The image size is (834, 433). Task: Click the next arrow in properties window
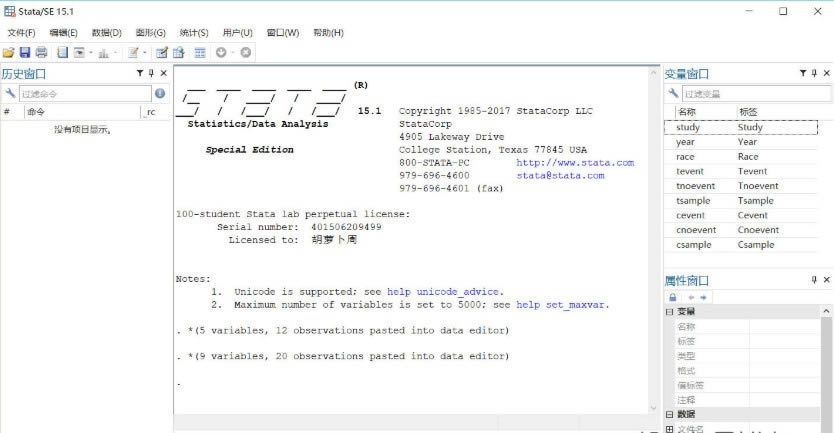pos(703,297)
